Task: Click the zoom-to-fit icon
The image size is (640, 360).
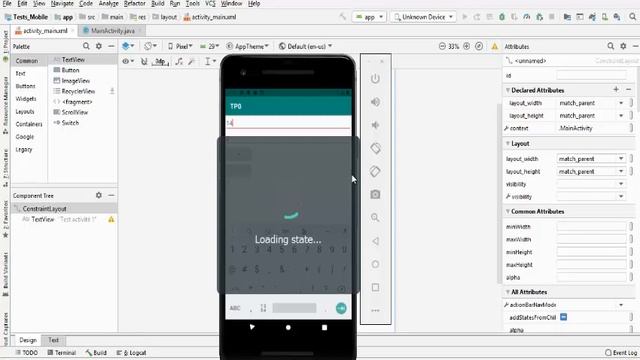Action: pos(479,46)
